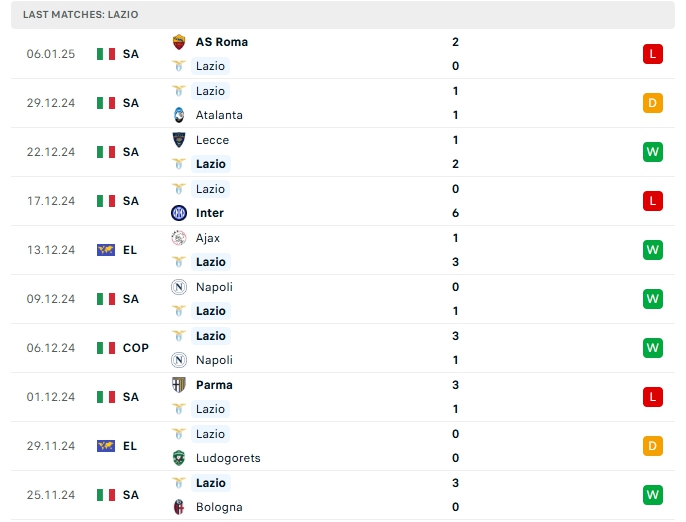Click the red L badge for Inter match
Image resolution: width=686 pixels, height=522 pixels.
tap(653, 201)
